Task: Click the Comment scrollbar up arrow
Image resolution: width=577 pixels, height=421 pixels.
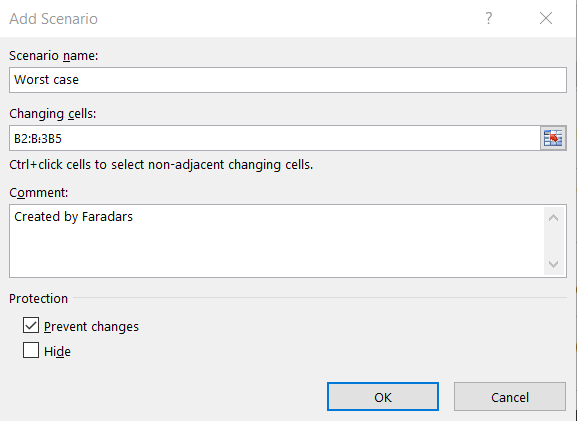Action: [x=553, y=218]
